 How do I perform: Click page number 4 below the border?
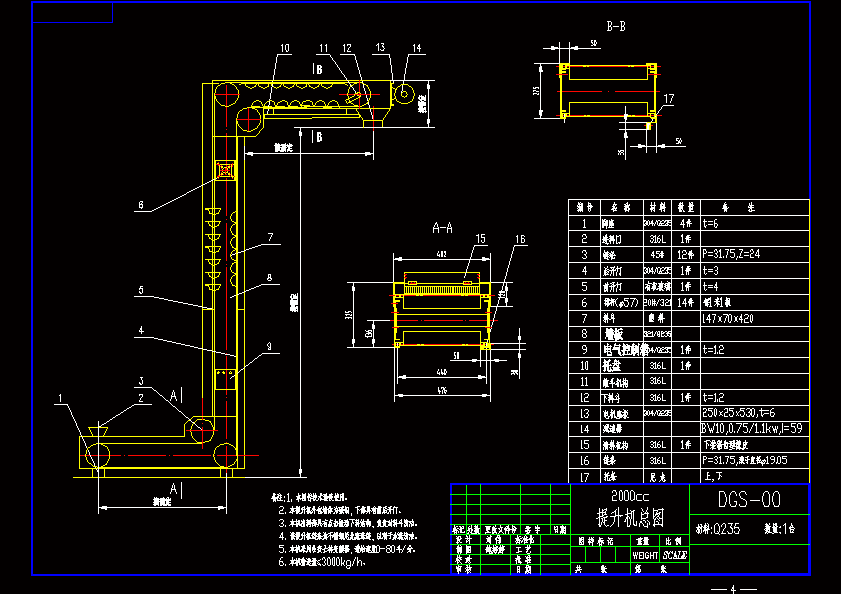pos(734,589)
